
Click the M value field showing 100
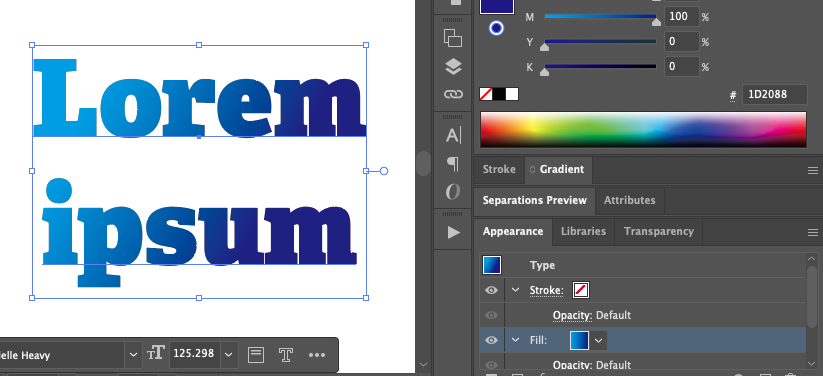682,16
